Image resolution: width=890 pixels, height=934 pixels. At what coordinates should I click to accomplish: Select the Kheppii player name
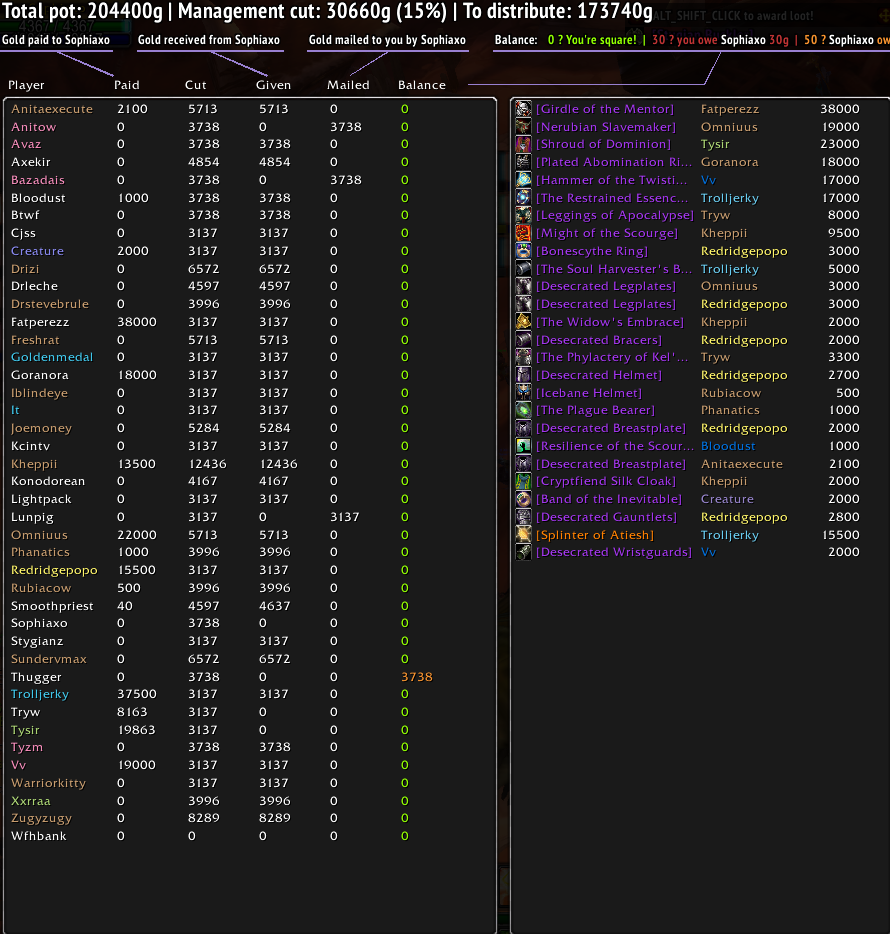click(x=34, y=464)
